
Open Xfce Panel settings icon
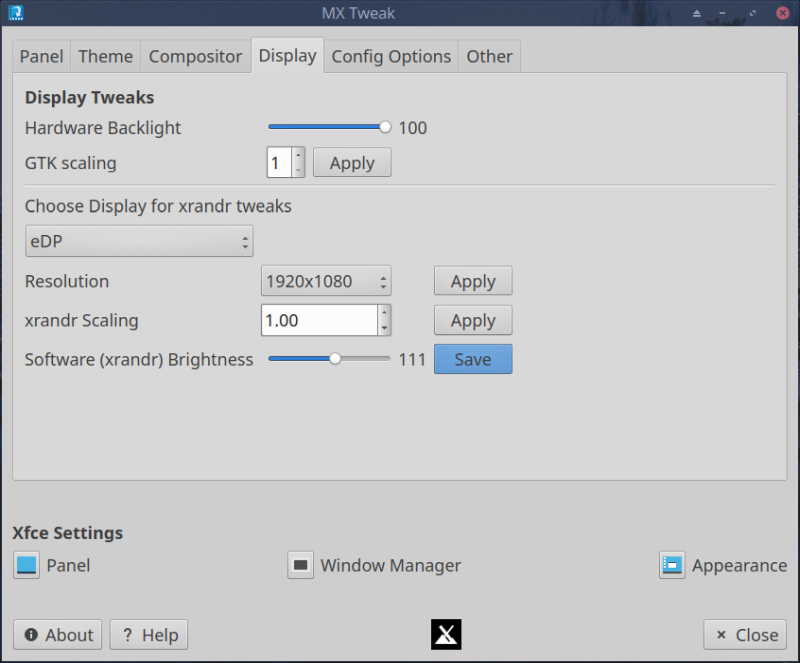click(x=27, y=565)
